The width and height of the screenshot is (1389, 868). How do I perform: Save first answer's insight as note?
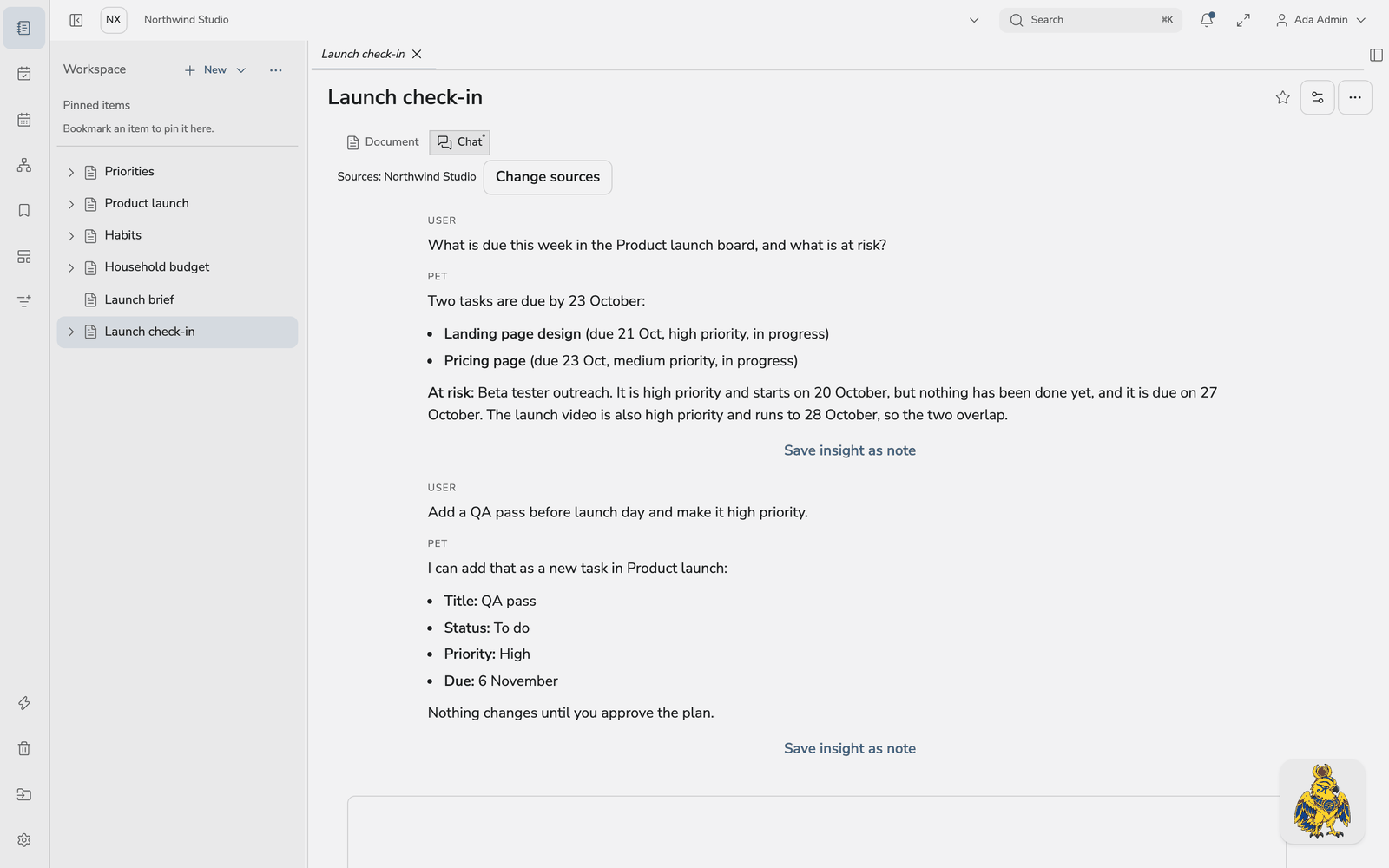point(850,450)
